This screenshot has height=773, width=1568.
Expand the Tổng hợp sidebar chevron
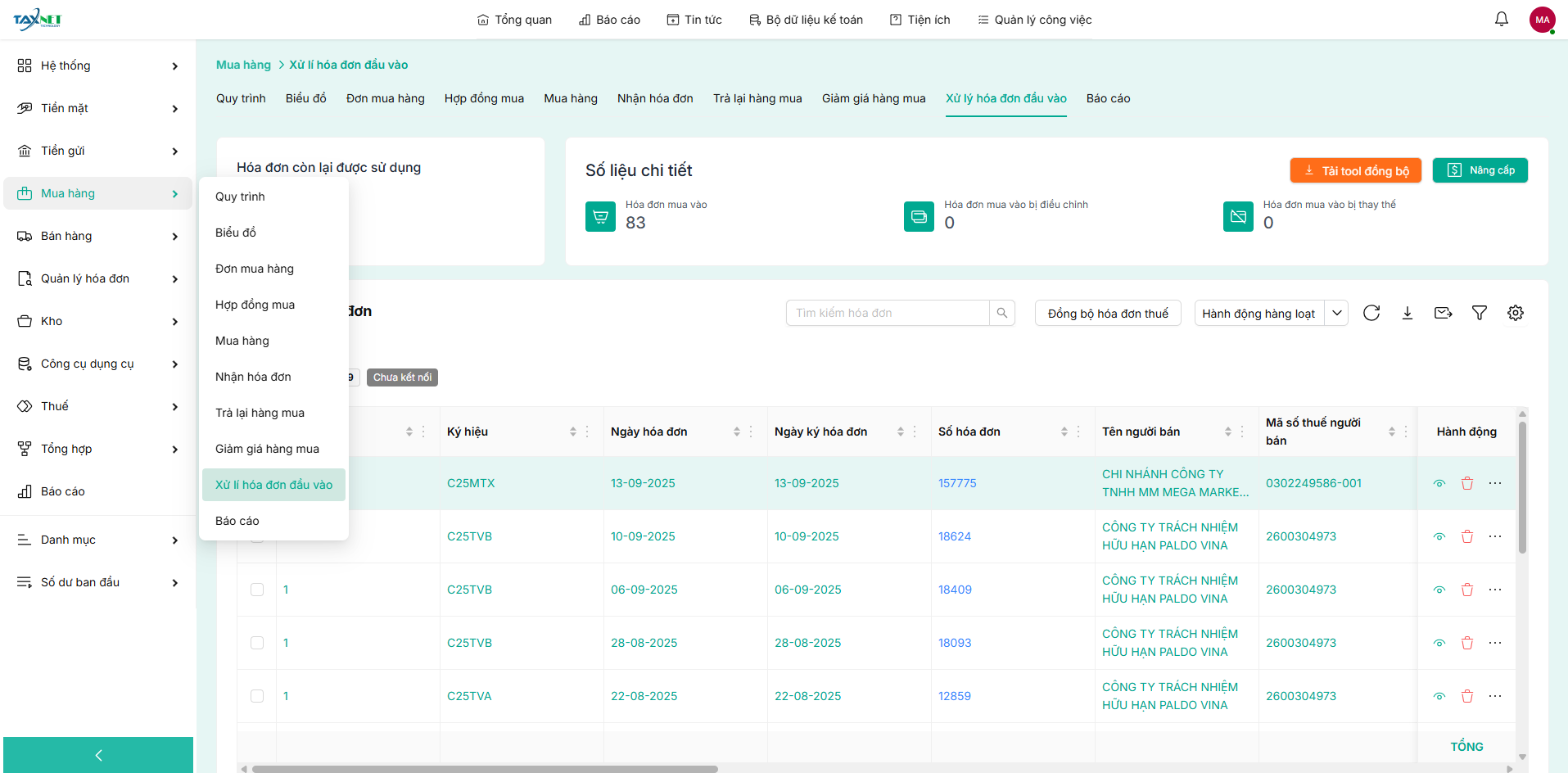[x=175, y=450]
